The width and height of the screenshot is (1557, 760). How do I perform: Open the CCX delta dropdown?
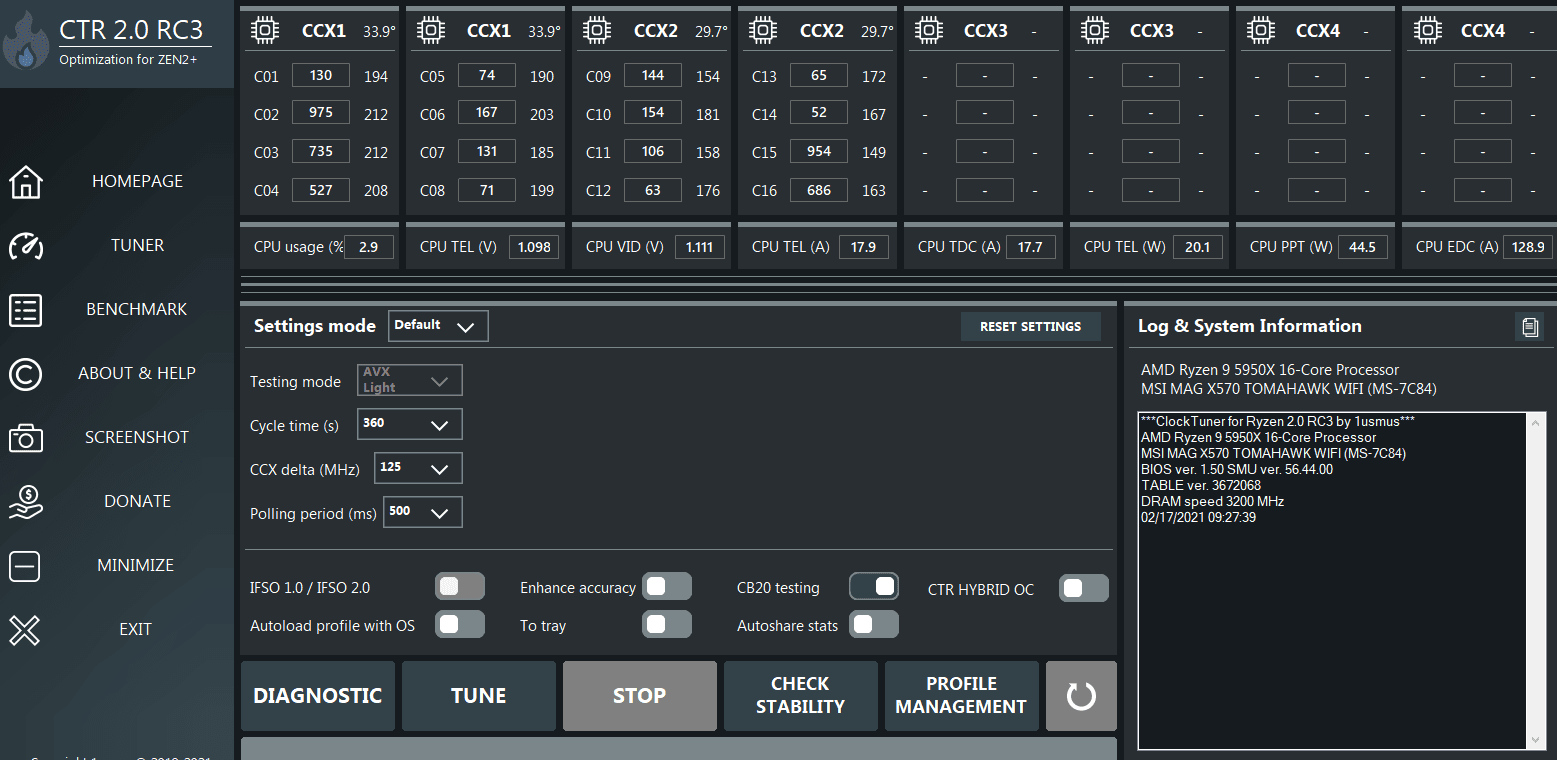418,468
